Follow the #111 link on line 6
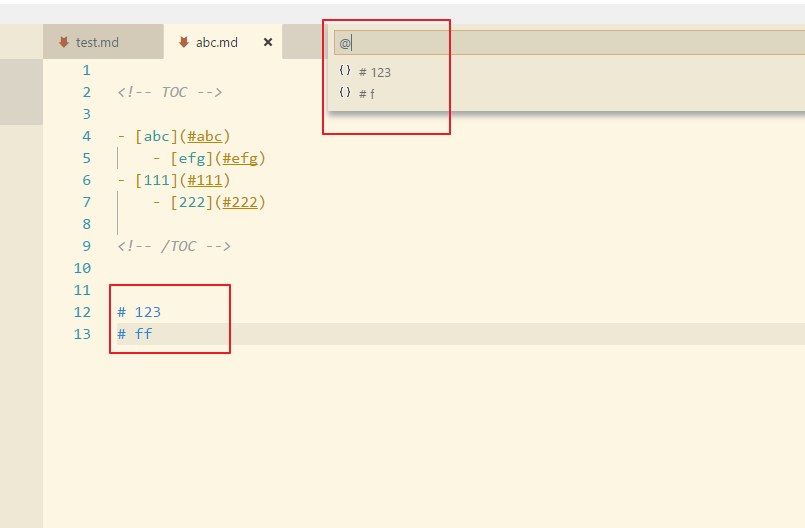Image resolution: width=805 pixels, height=528 pixels. tap(204, 180)
